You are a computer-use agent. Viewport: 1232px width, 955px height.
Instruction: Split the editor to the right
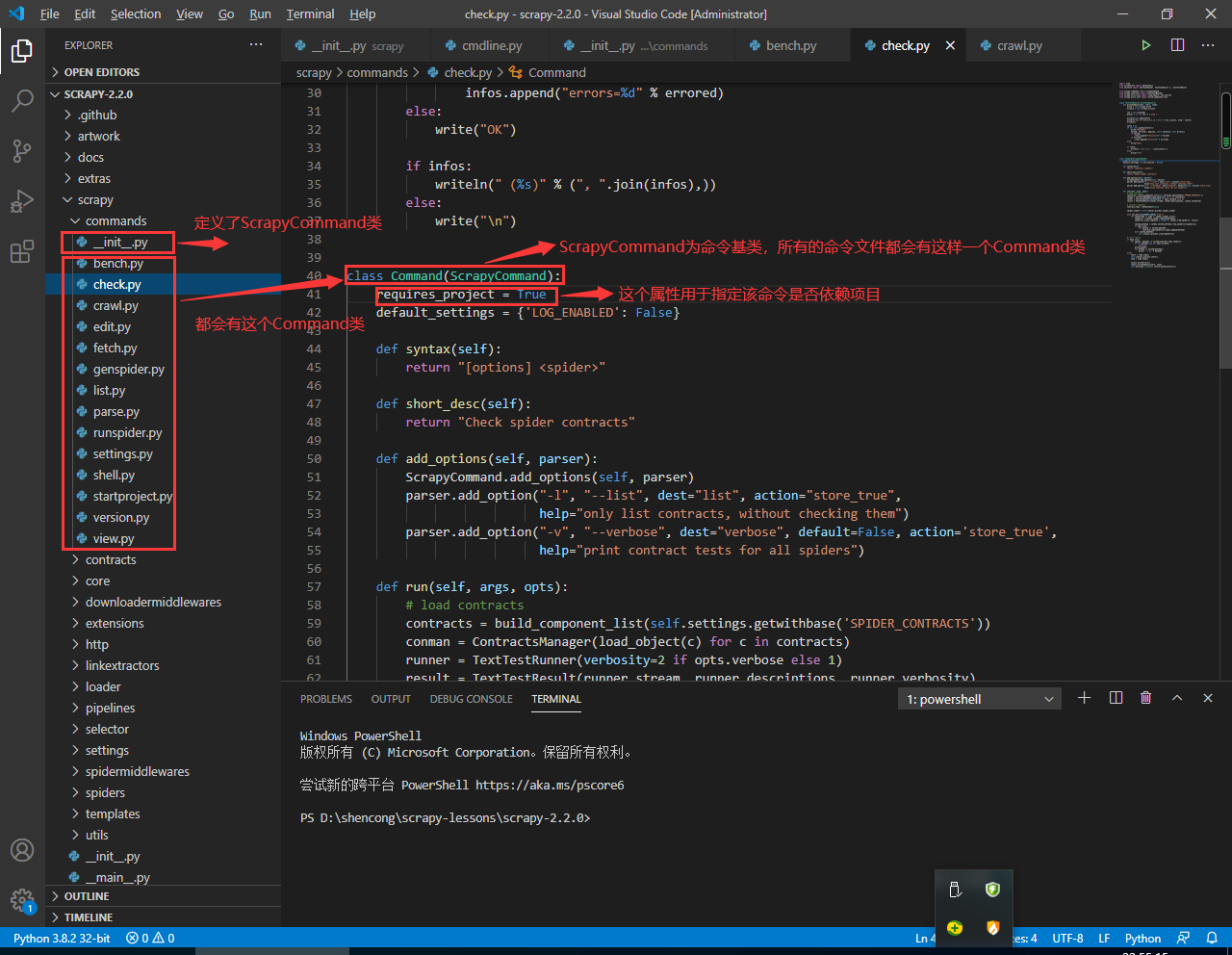[1177, 45]
